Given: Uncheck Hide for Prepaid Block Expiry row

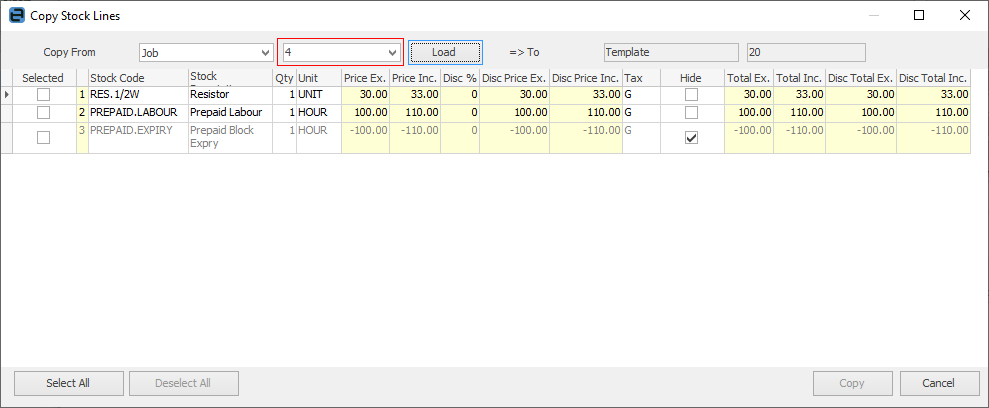Looking at the screenshot, I should [692, 137].
